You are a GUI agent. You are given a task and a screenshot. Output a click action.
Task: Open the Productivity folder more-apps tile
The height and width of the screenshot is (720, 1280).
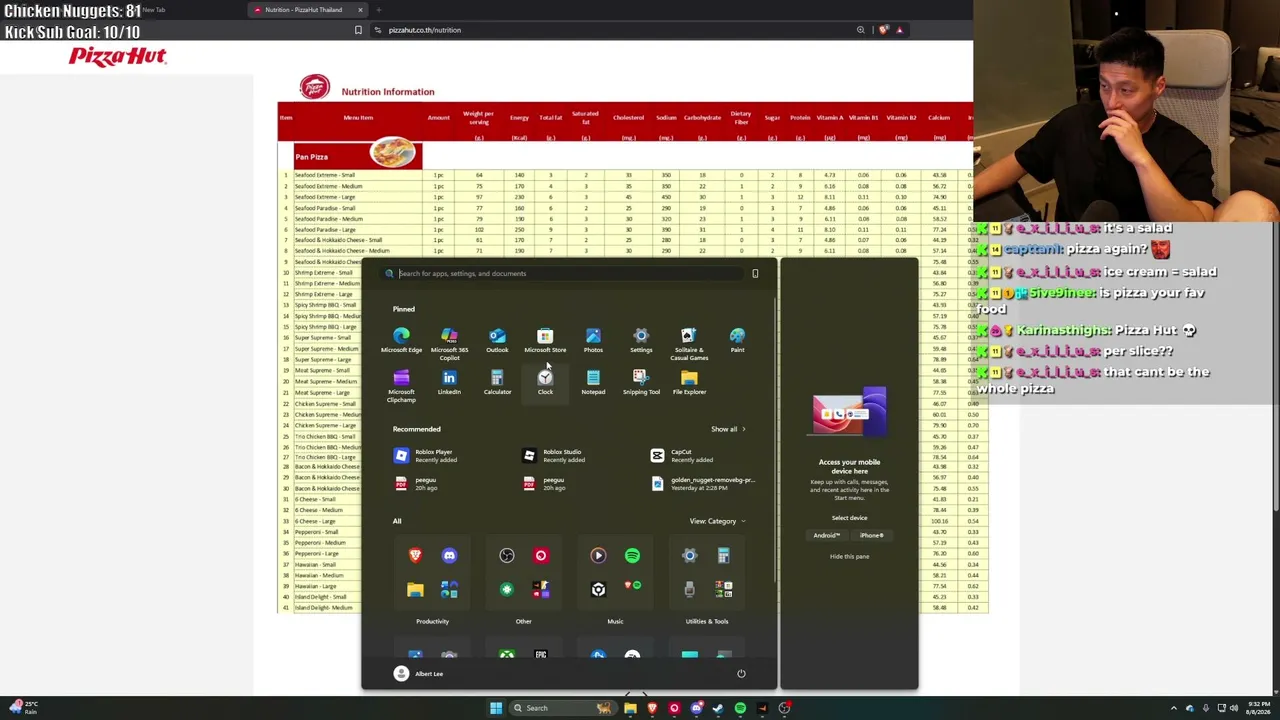449,590
